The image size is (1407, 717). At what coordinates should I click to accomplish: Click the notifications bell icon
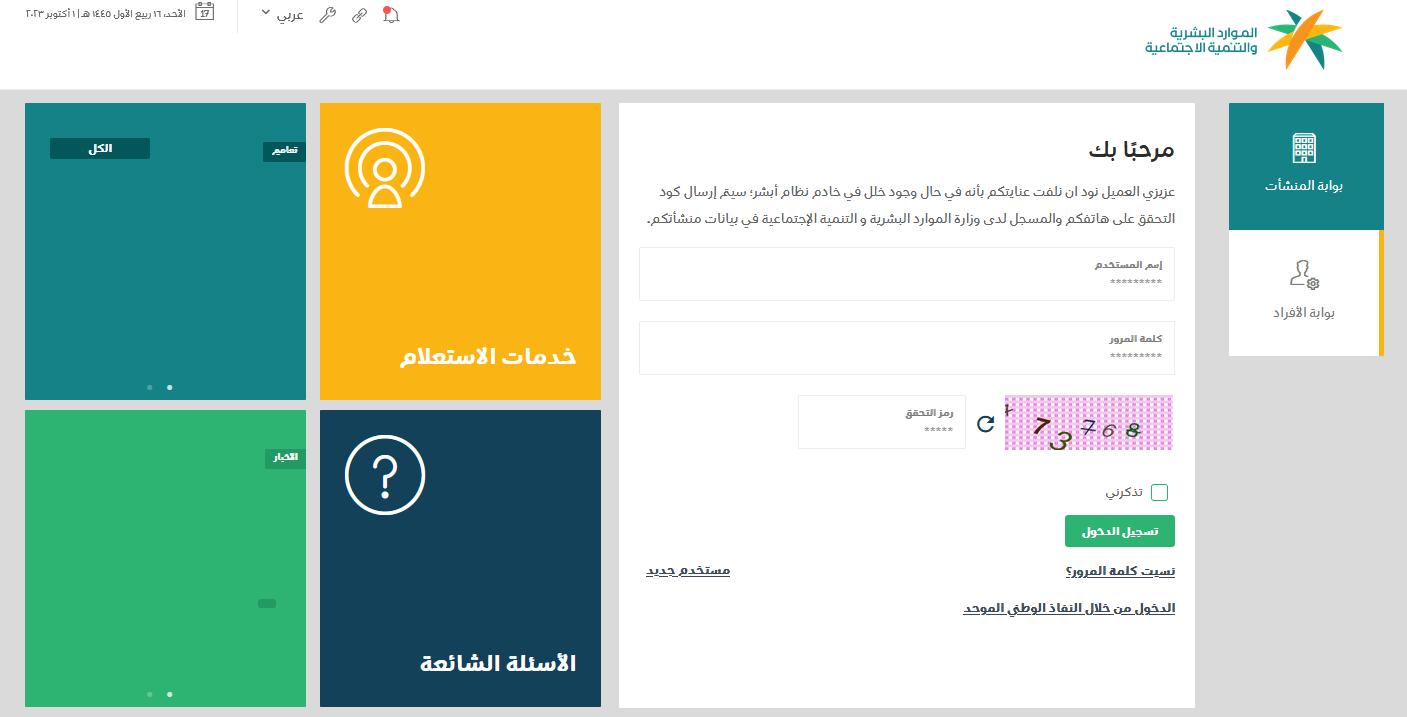391,15
